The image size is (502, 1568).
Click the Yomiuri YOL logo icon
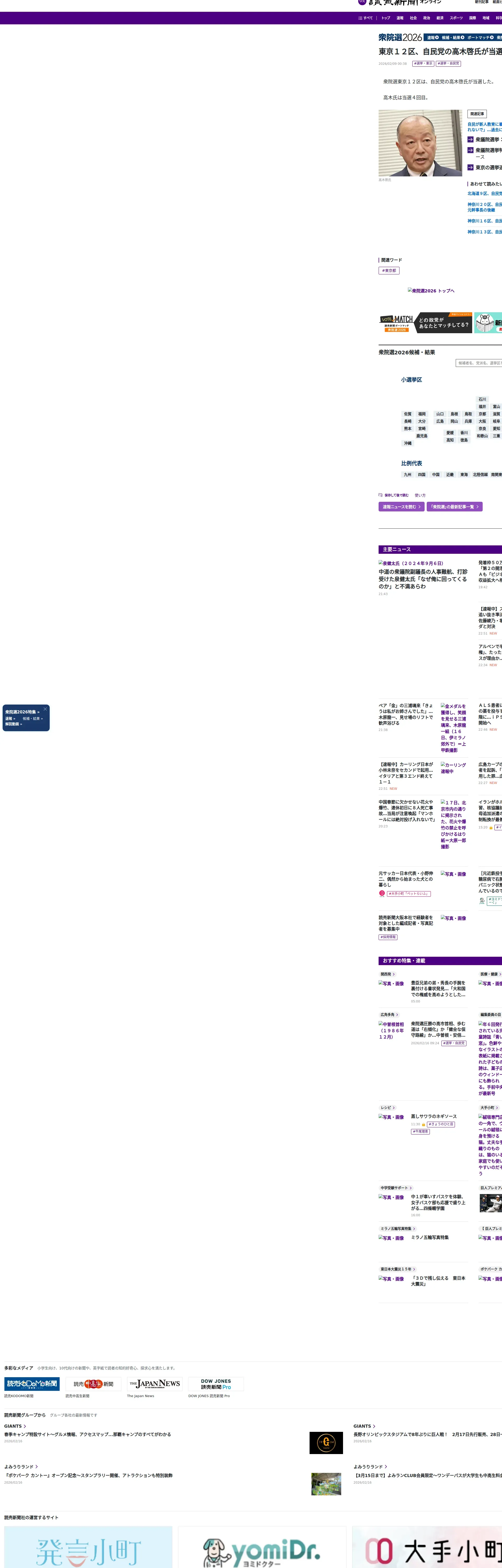point(362,2)
